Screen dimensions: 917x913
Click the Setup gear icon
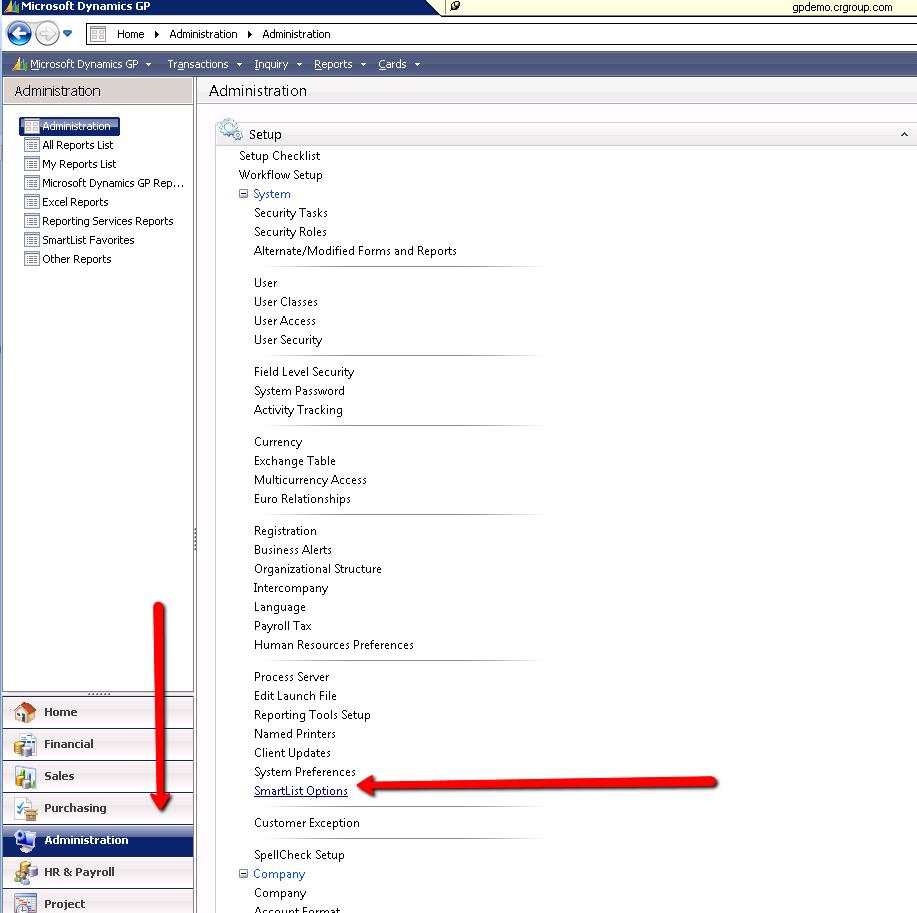pyautogui.click(x=228, y=131)
